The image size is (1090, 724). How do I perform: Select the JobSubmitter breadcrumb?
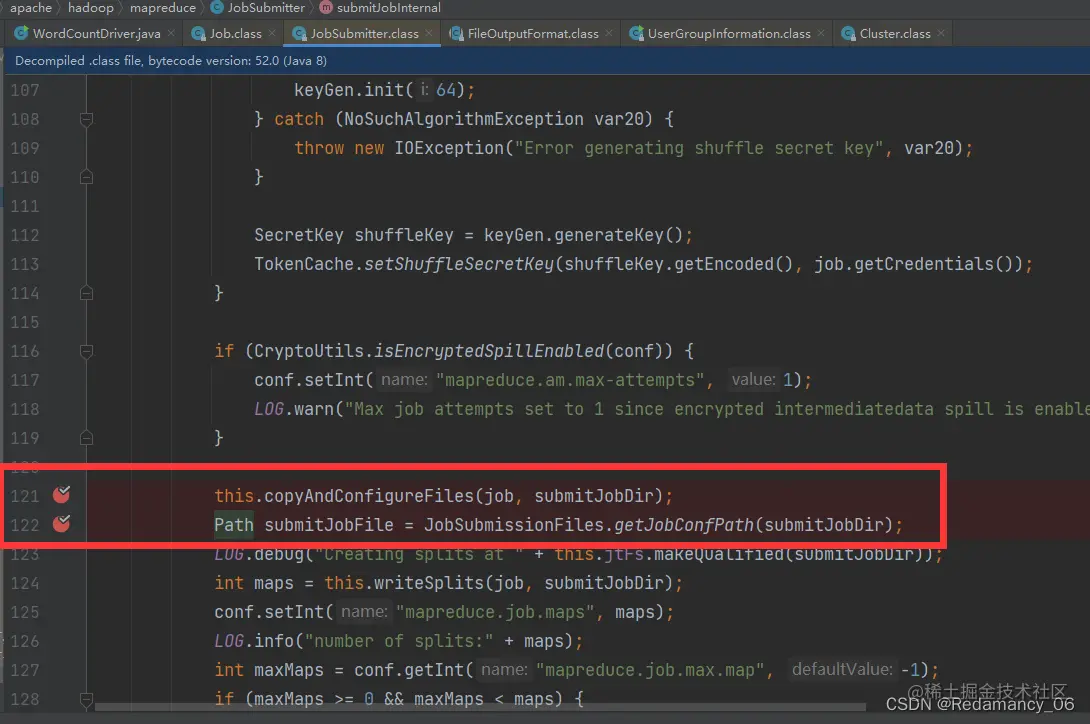[x=266, y=8]
